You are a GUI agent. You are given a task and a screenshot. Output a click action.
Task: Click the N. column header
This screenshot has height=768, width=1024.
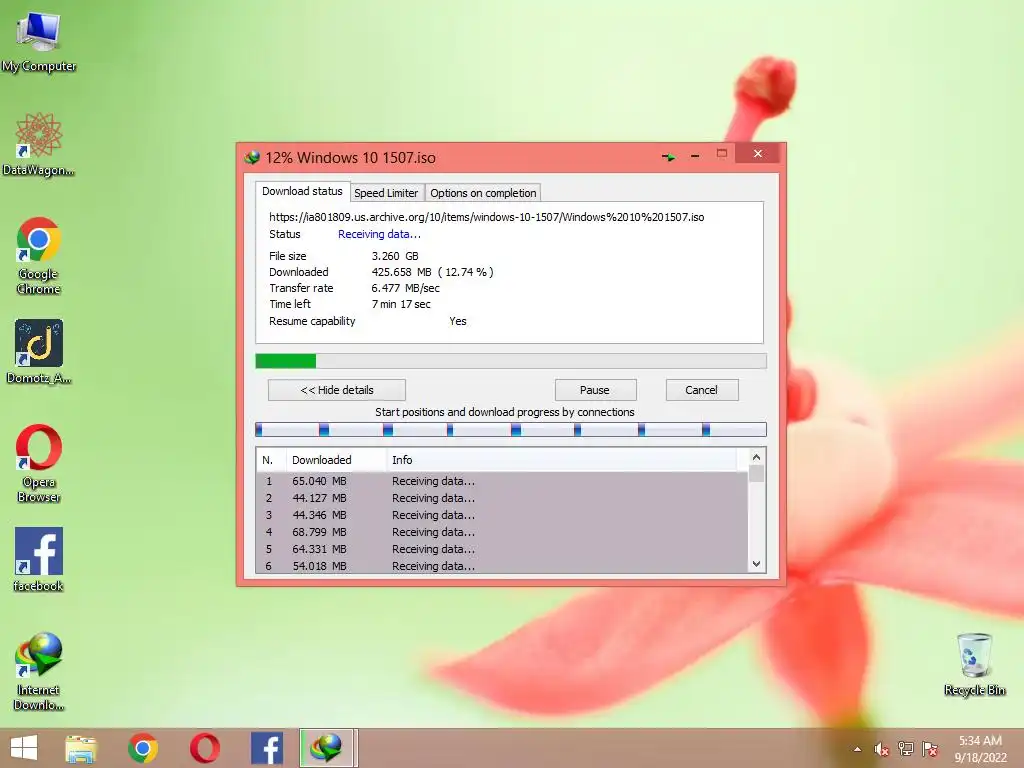click(271, 460)
